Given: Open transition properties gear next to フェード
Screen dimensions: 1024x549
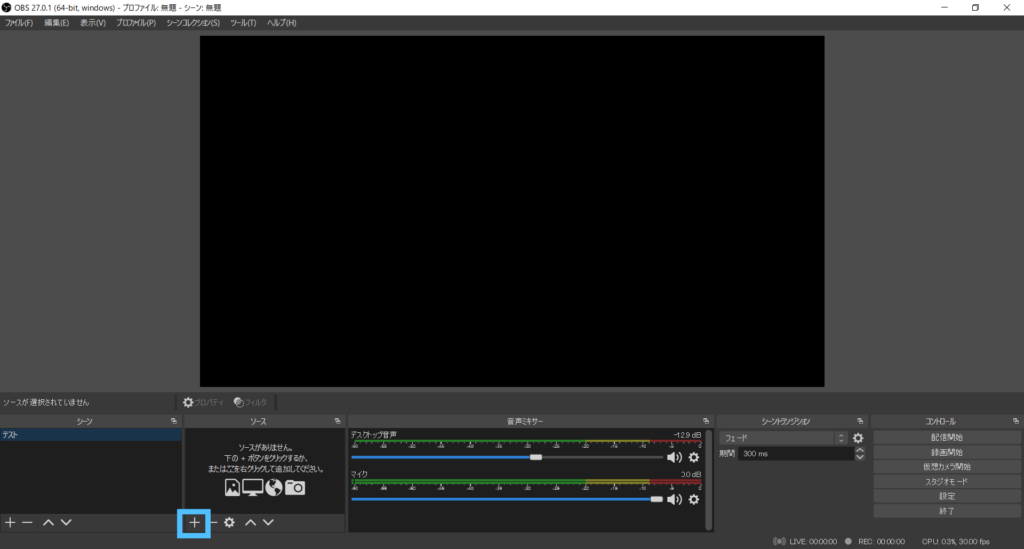Looking at the screenshot, I should (x=857, y=438).
